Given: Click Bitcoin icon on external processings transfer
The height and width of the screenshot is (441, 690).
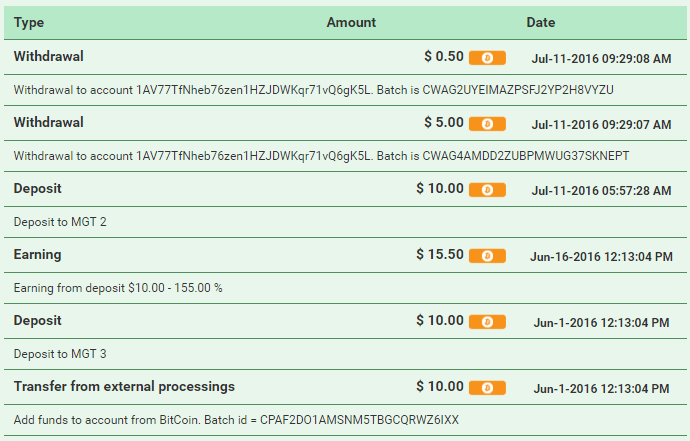Looking at the screenshot, I should (487, 388).
